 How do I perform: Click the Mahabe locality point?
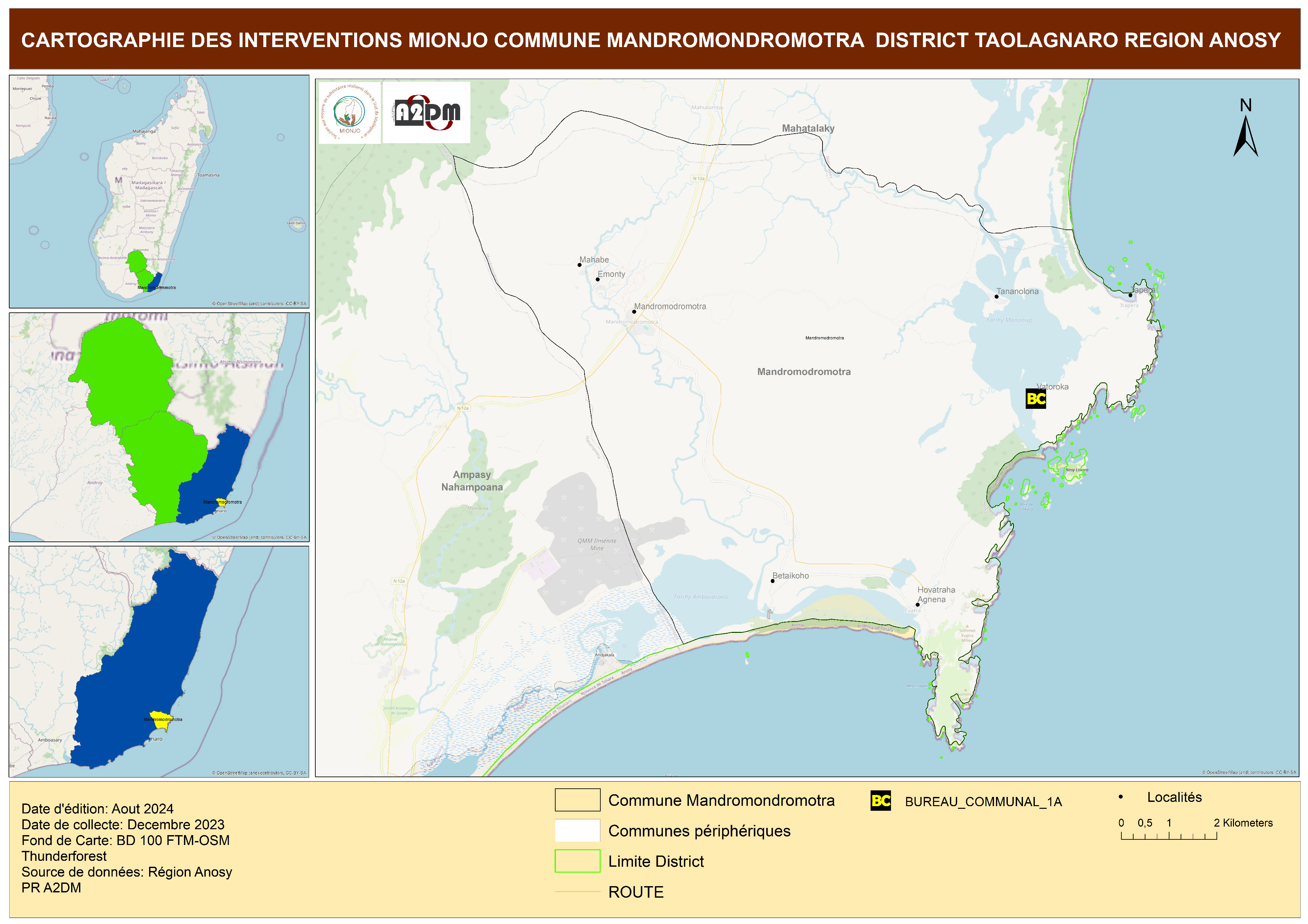[579, 265]
